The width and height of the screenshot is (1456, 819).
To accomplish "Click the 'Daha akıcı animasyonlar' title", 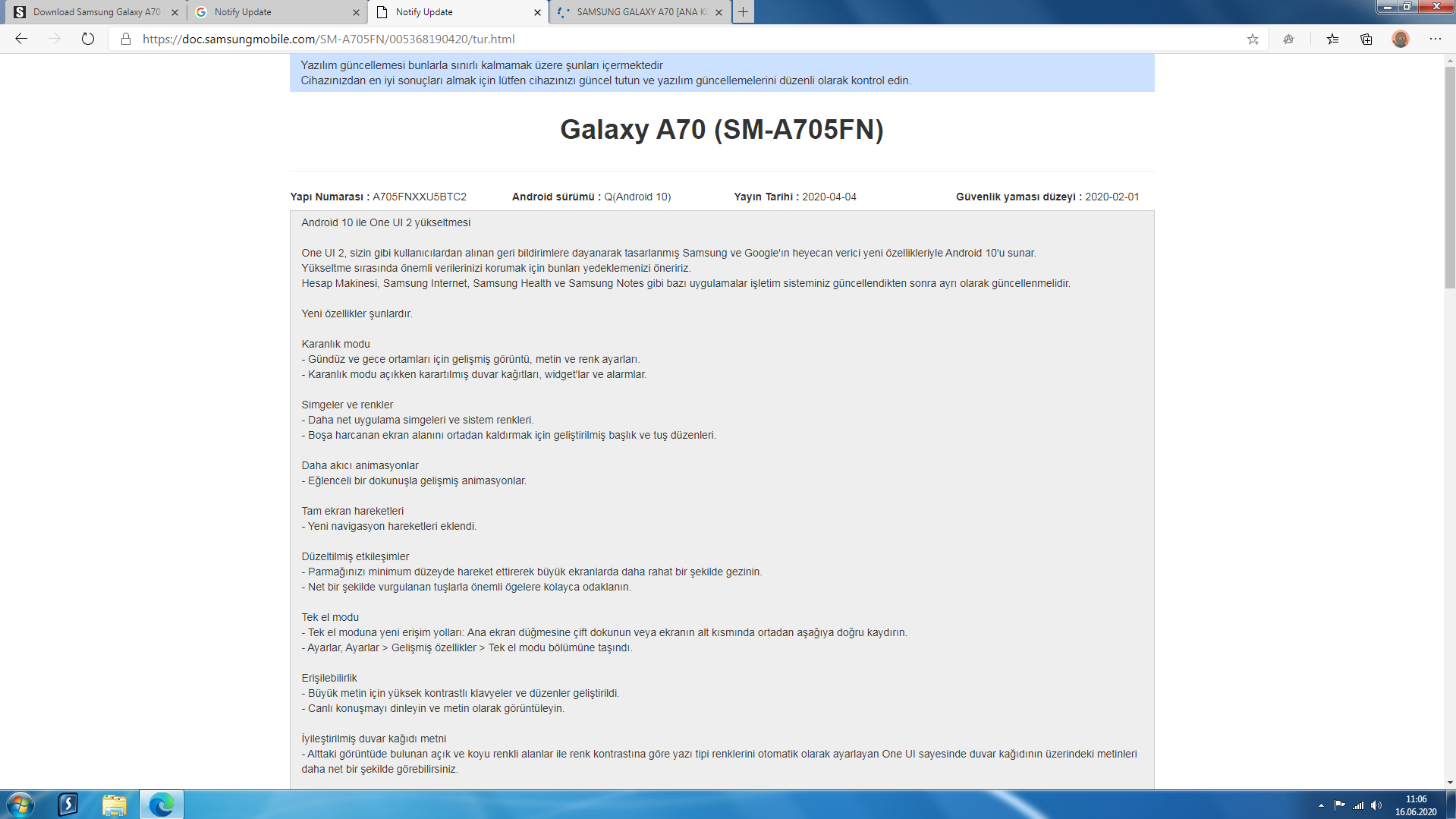I will (360, 465).
